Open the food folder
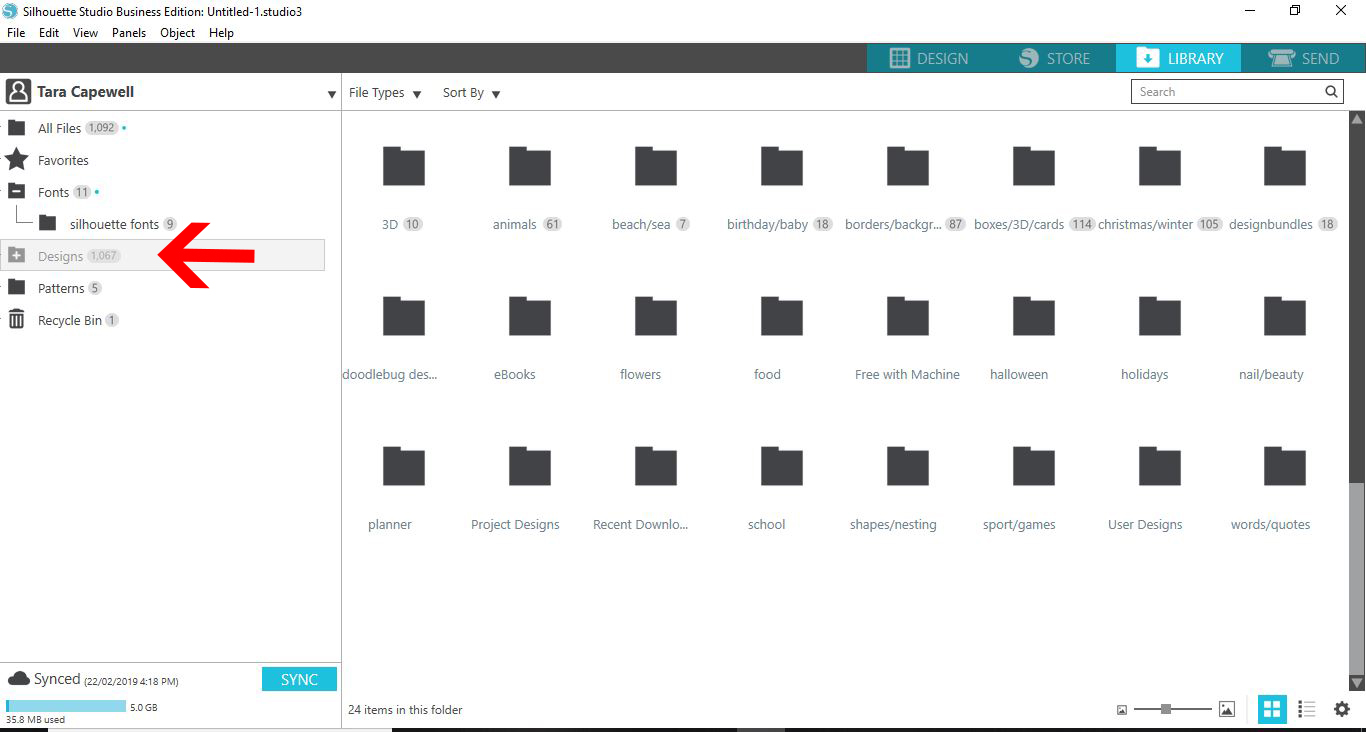This screenshot has height=732, width=1366. point(782,316)
